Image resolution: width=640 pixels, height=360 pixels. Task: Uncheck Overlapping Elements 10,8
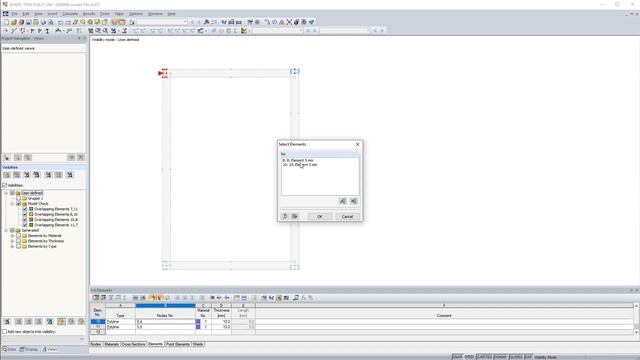click(x=24, y=220)
